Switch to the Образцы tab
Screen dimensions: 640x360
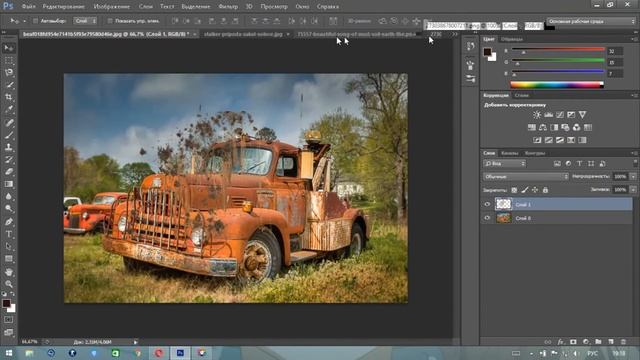pos(511,39)
